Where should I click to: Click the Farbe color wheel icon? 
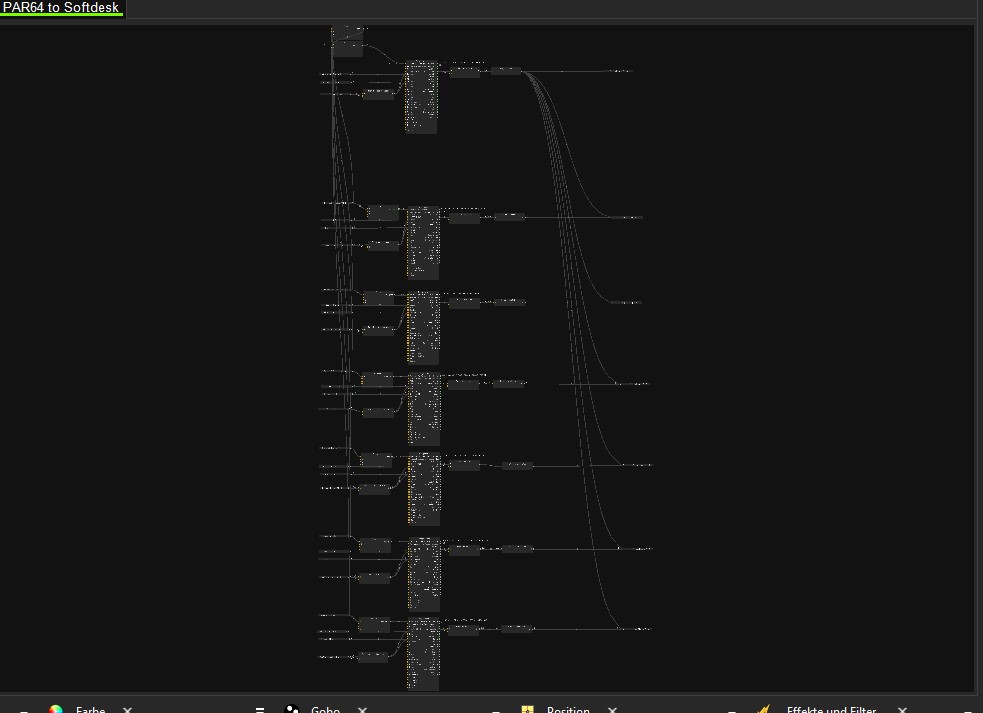pyautogui.click(x=56, y=709)
